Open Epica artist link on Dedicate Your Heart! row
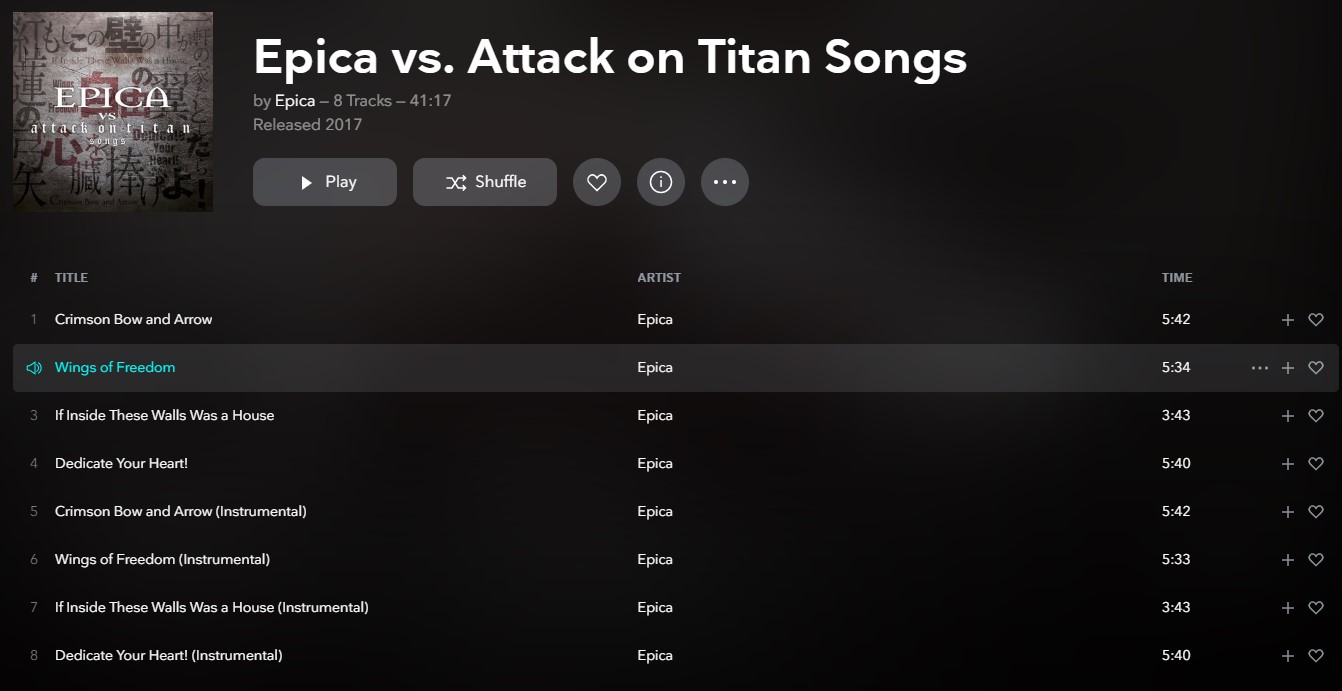 (x=655, y=464)
